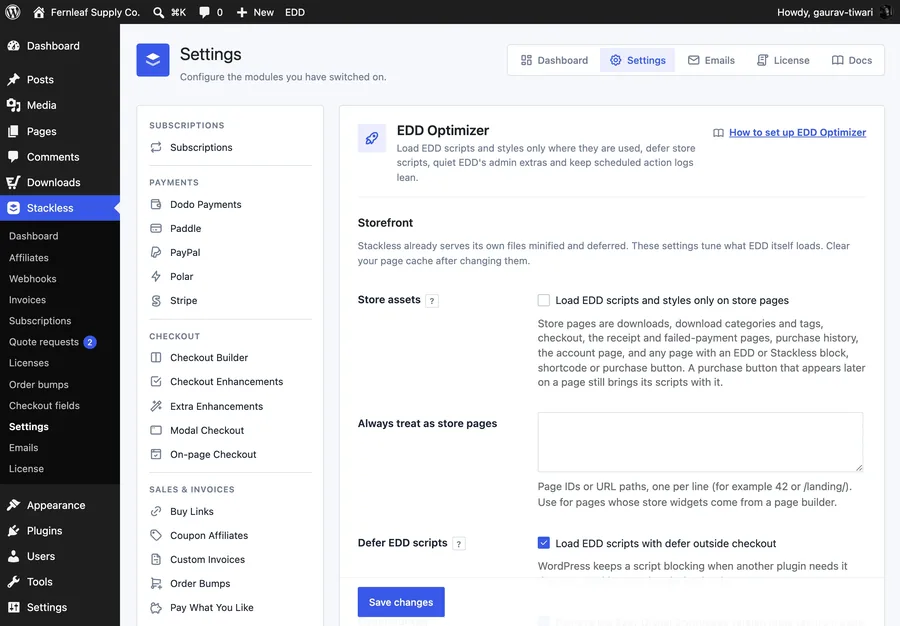Click the Store assets help question mark
The height and width of the screenshot is (626, 900).
tap(432, 301)
